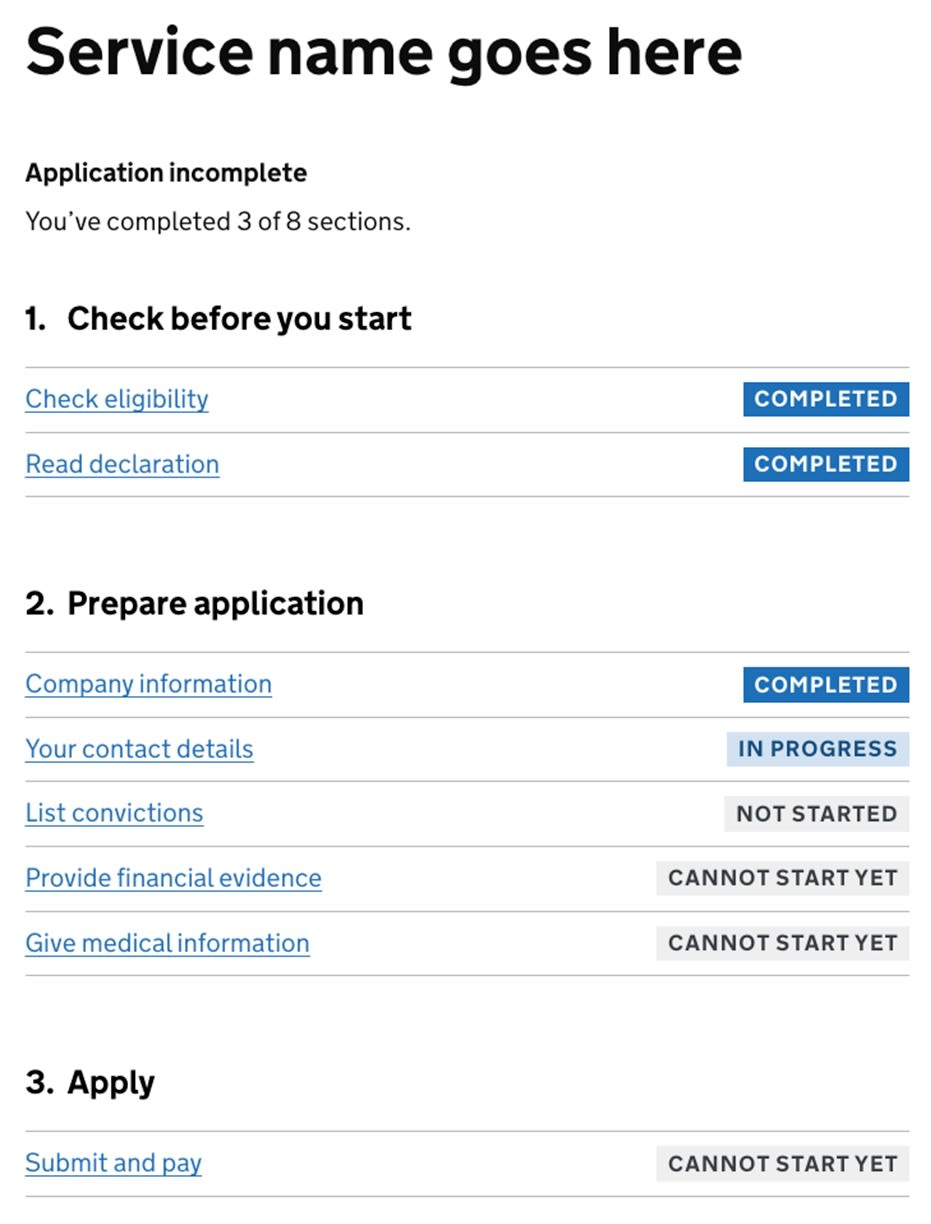Click the Service name goes here title
The width and height of the screenshot is (931, 1224).
tap(384, 52)
